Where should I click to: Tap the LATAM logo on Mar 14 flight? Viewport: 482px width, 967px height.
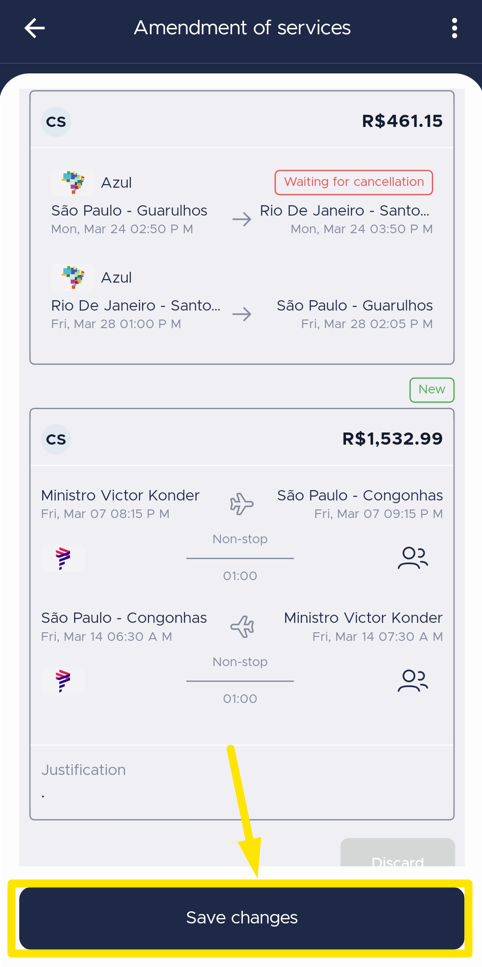pyautogui.click(x=63, y=681)
